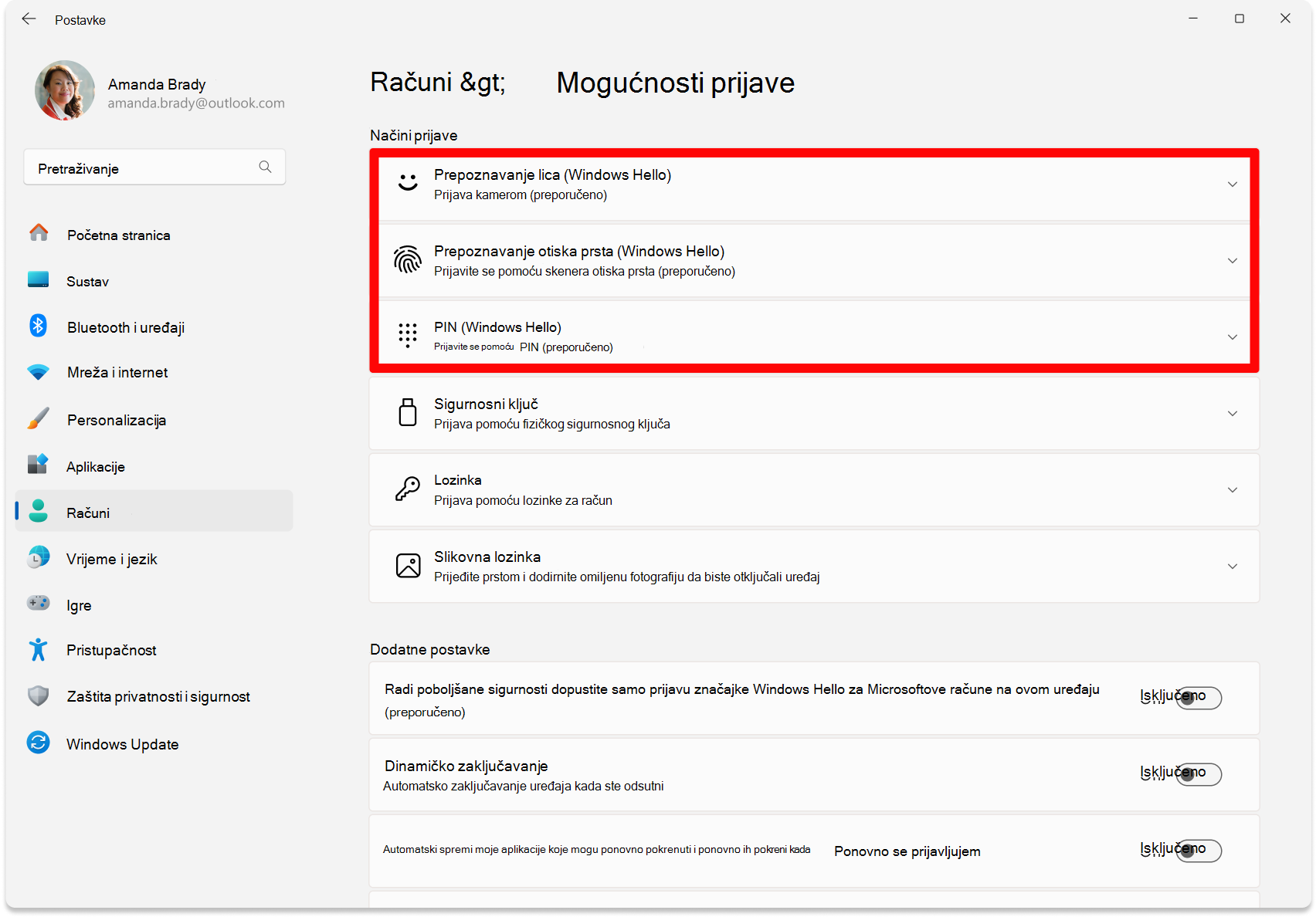Image resolution: width=1316 pixels, height=917 pixels.
Task: Click the Računi breadcrumb link
Action: (411, 82)
